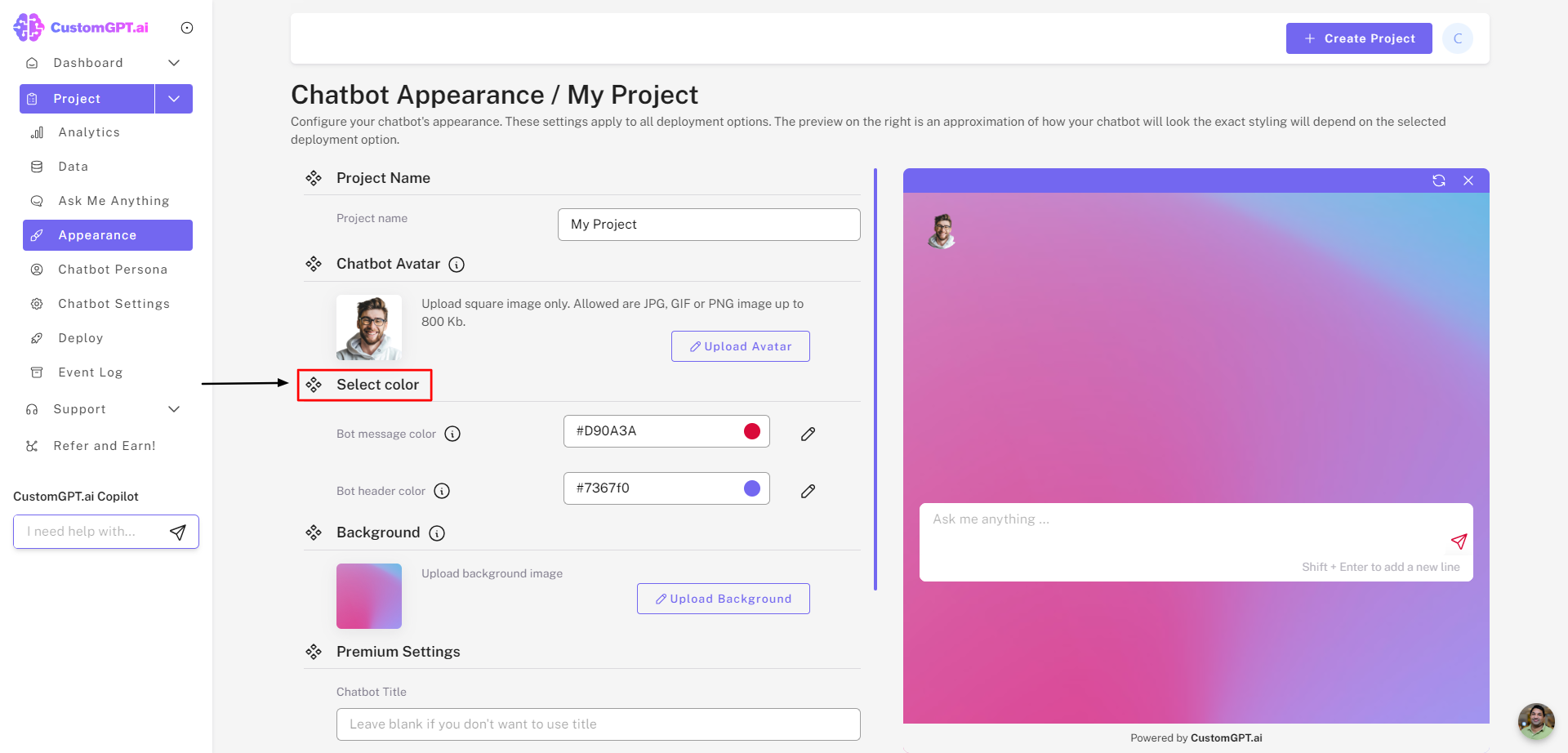
Task: Click the Support headset icon
Action: pyautogui.click(x=32, y=409)
